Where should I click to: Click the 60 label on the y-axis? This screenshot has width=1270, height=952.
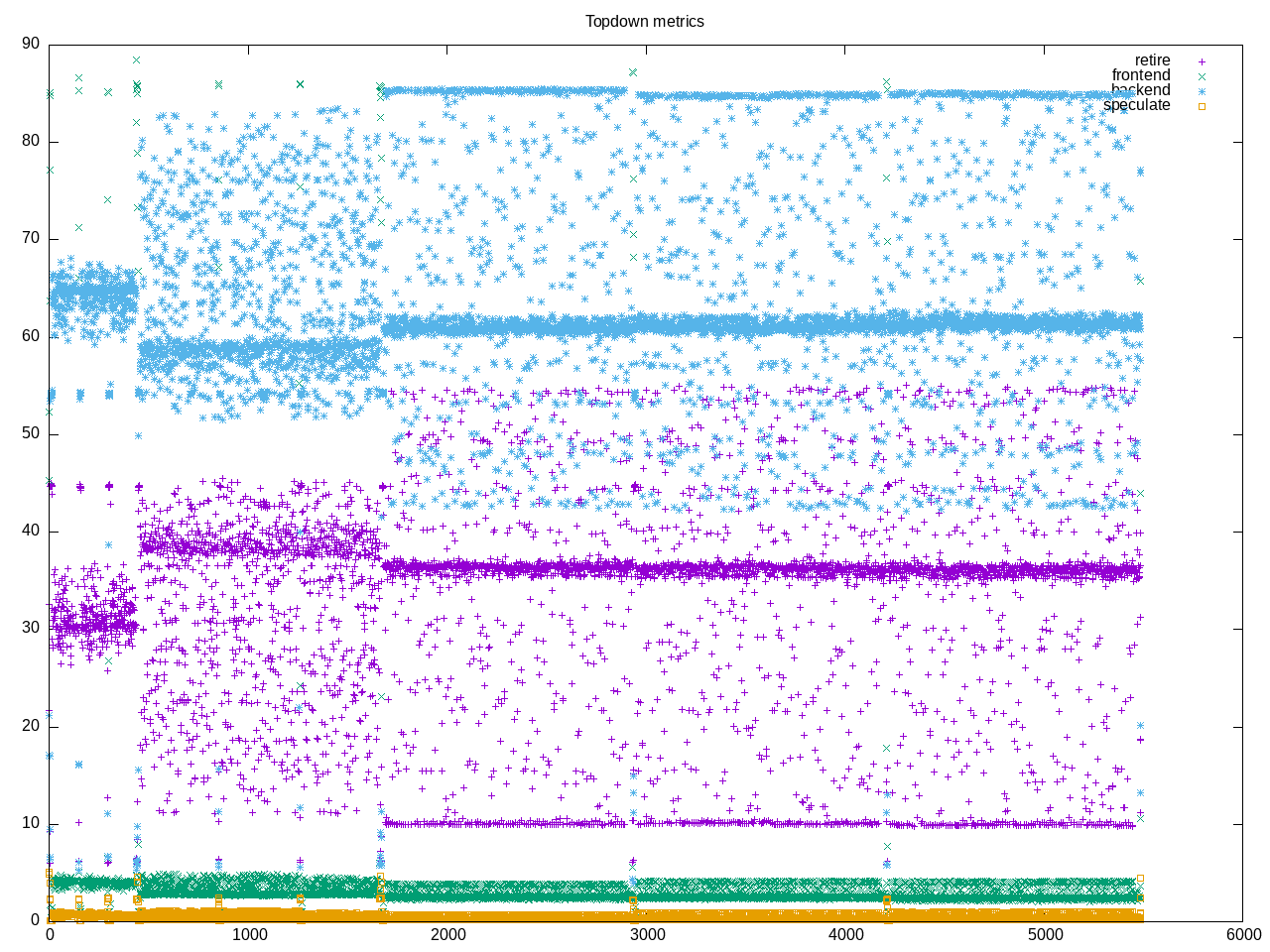pyautogui.click(x=31, y=336)
